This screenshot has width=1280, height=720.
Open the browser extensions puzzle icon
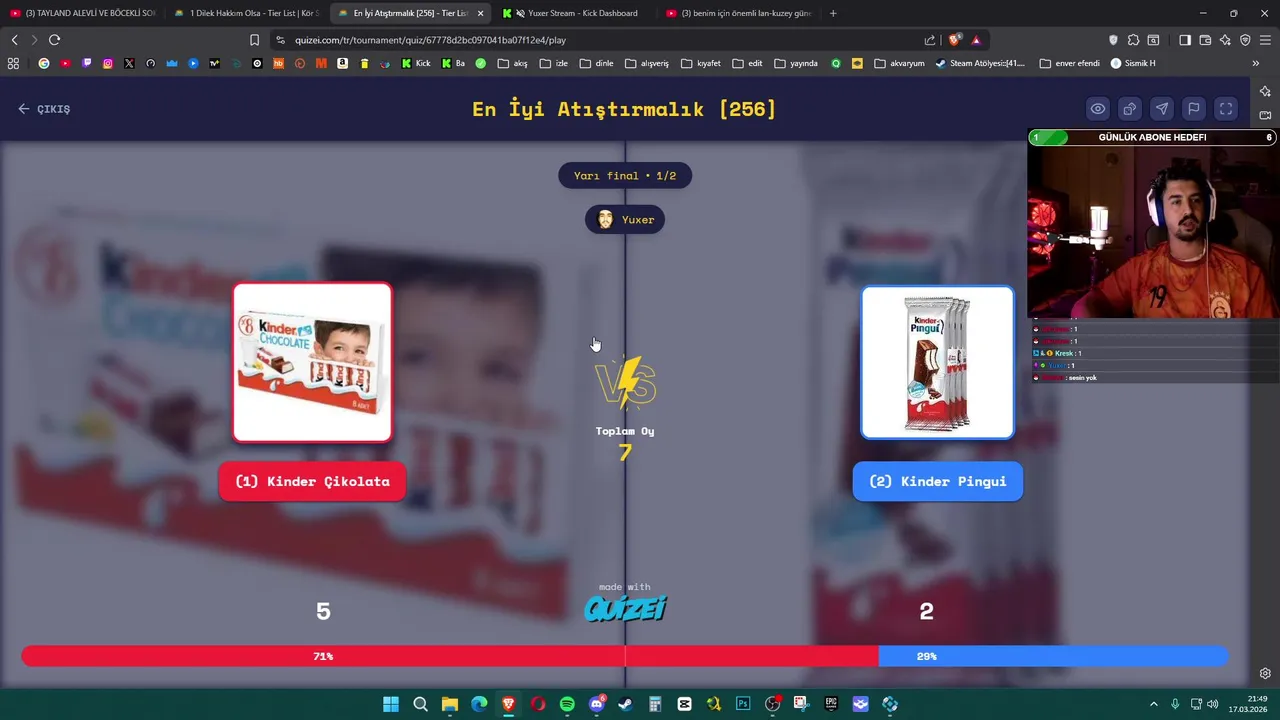[1133, 40]
